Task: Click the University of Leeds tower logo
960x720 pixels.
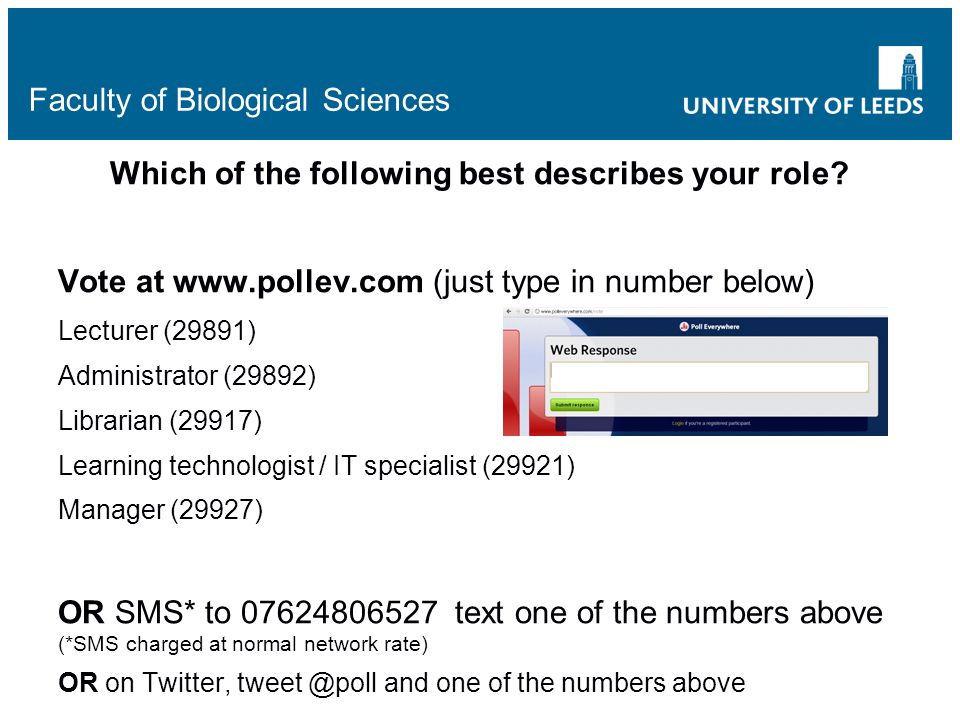Action: [900, 68]
